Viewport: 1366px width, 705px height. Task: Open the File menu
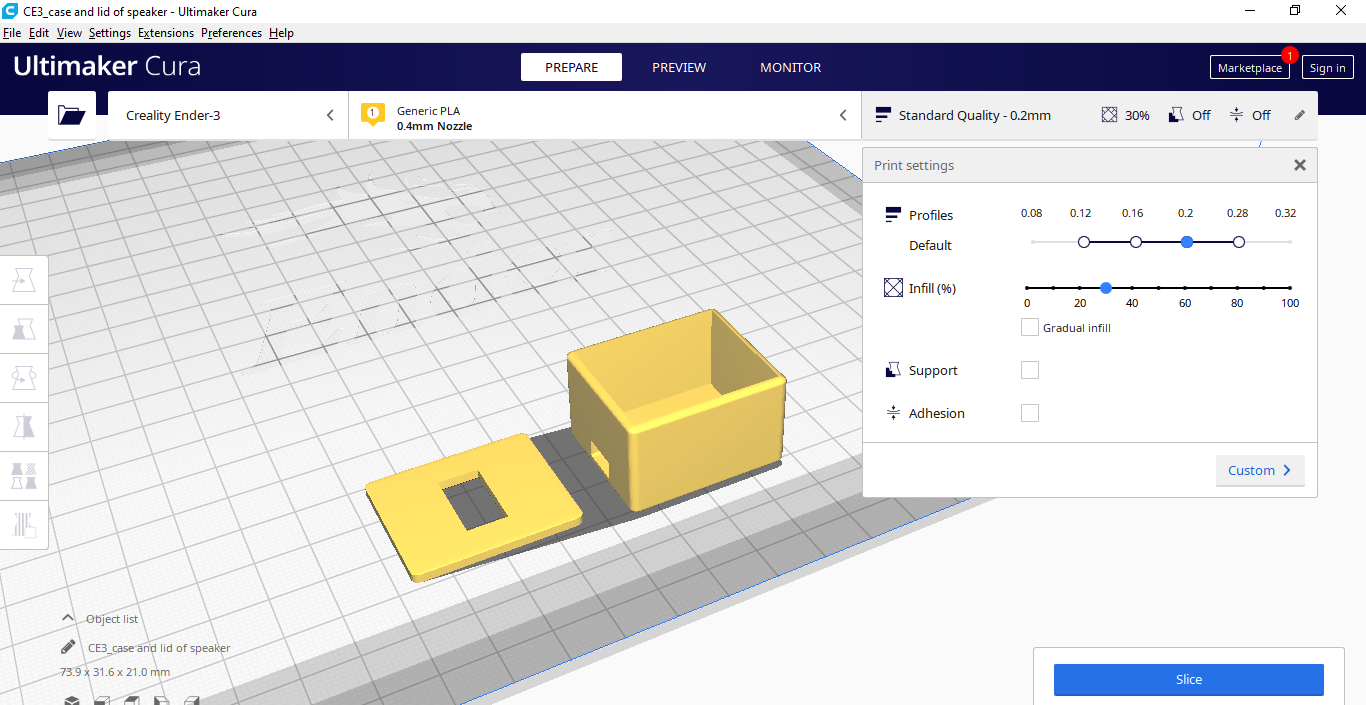coord(12,33)
